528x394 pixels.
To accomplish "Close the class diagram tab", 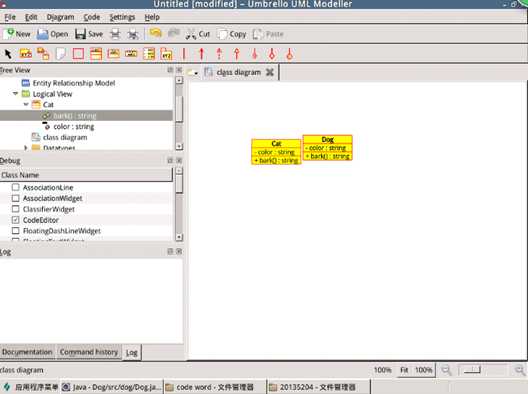I will click(270, 72).
